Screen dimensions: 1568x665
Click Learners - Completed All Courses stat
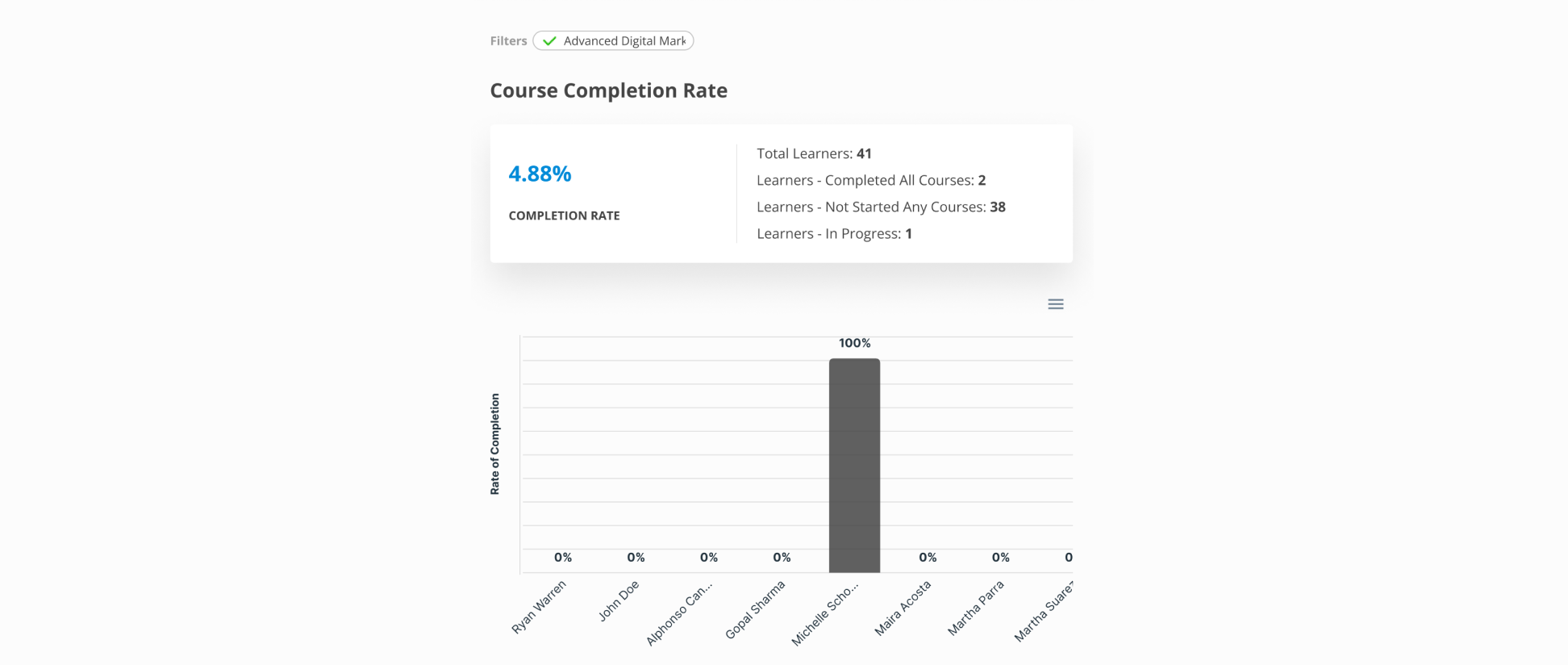pos(871,180)
